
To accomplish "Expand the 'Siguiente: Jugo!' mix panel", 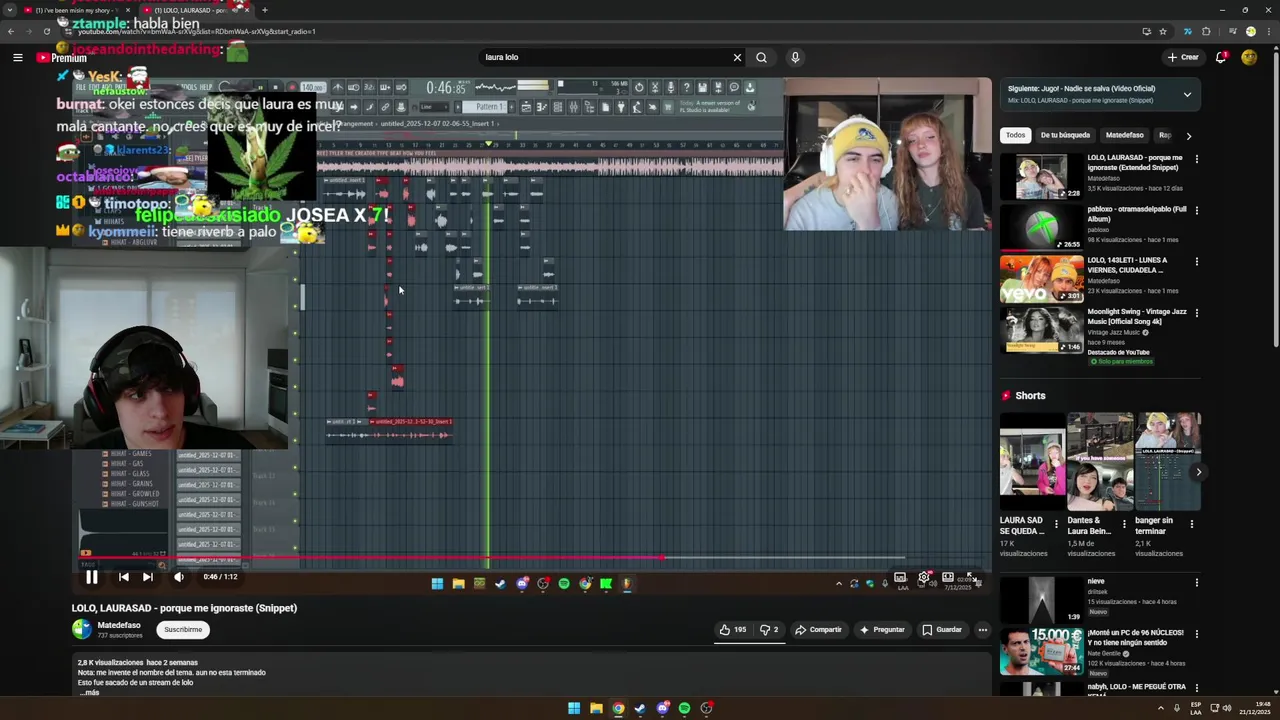I will [1187, 94].
